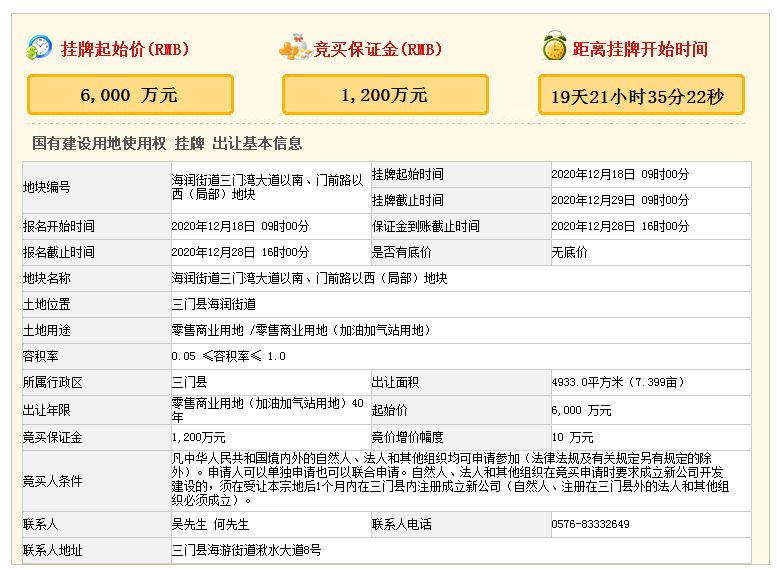Click the date 2020年12月29日 09时00分
Viewport: 777px width, 570px height.
click(x=620, y=200)
